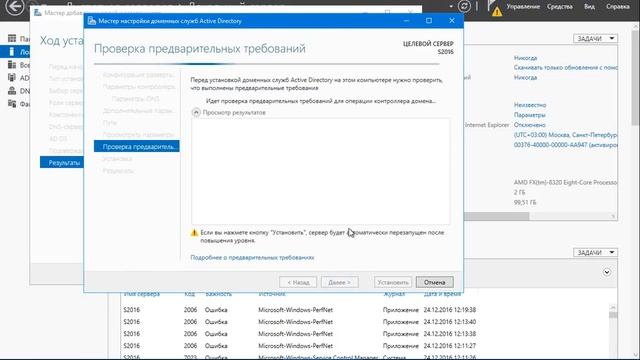Open the dropdown arrow beside the refresh icon
The width and height of the screenshot is (640, 360).
451,7
